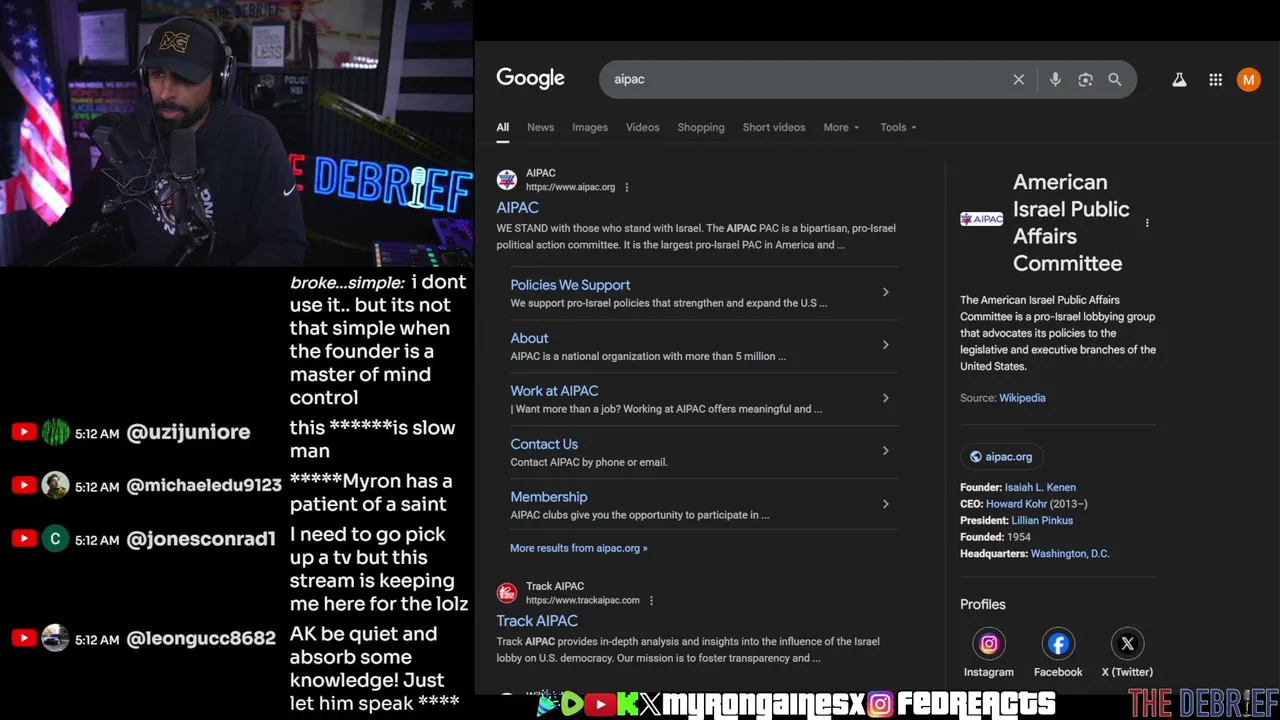
Task: Open the Google account avatar M
Action: tap(1248, 80)
